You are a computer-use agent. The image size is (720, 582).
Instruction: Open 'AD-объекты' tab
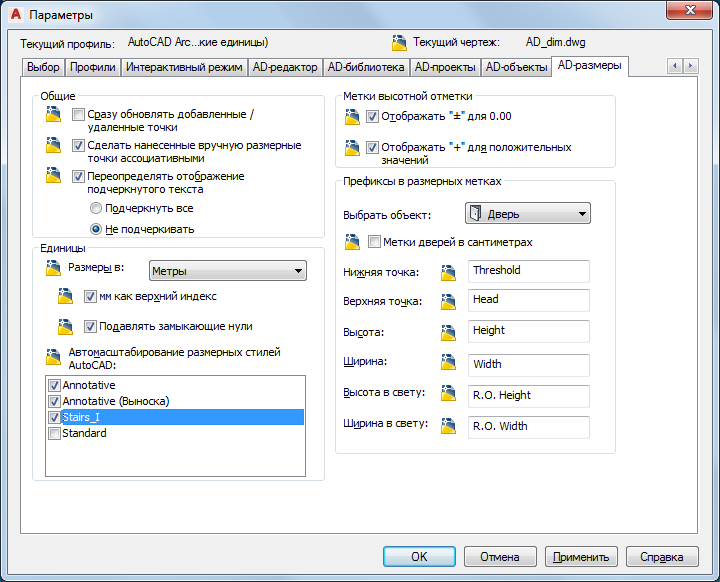517,68
